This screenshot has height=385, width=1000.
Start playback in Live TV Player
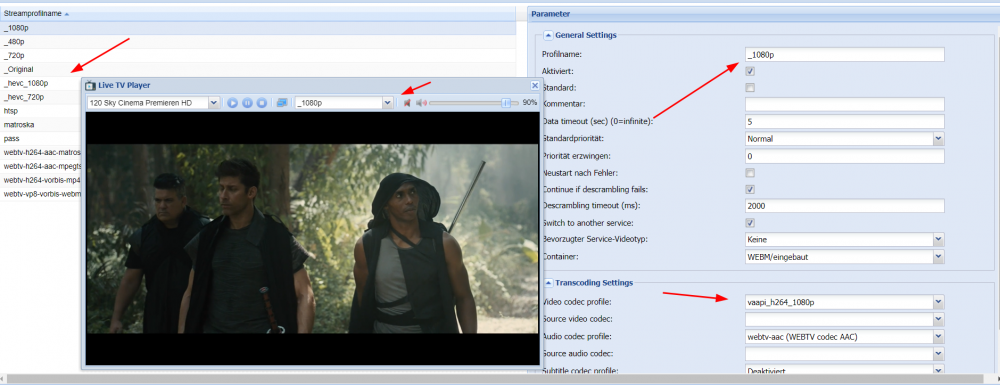click(x=232, y=103)
